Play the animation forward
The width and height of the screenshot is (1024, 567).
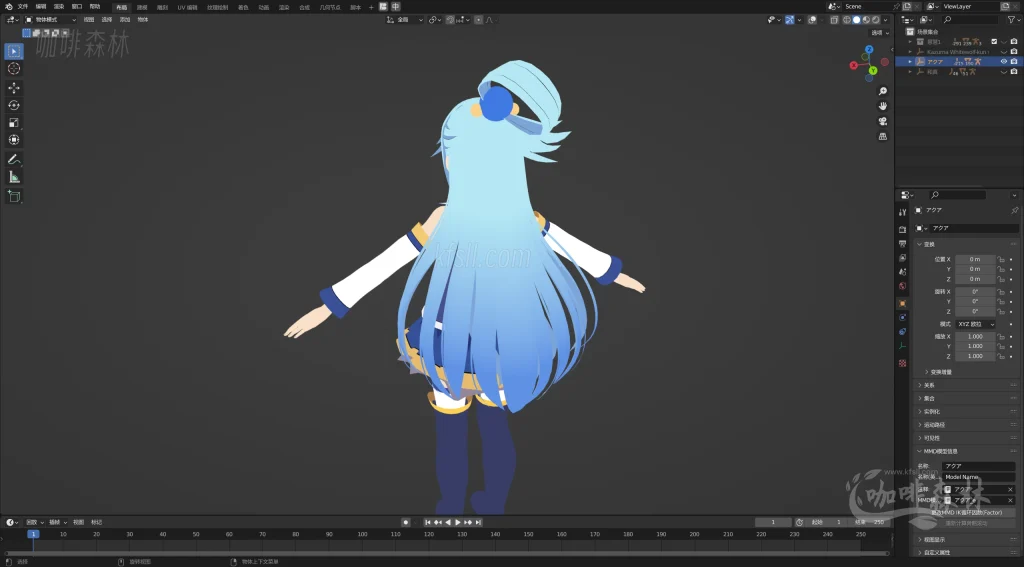point(458,522)
